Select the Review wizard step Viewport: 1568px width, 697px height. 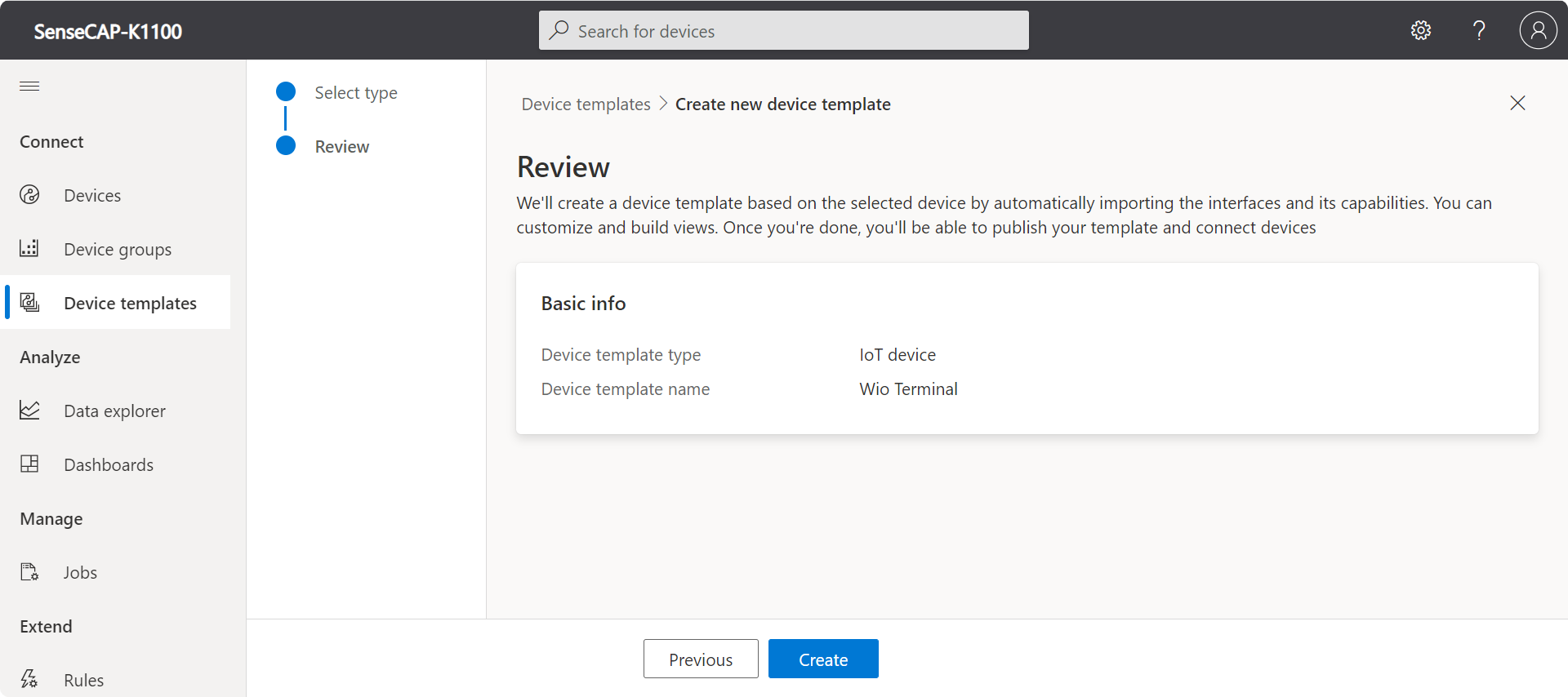point(342,147)
